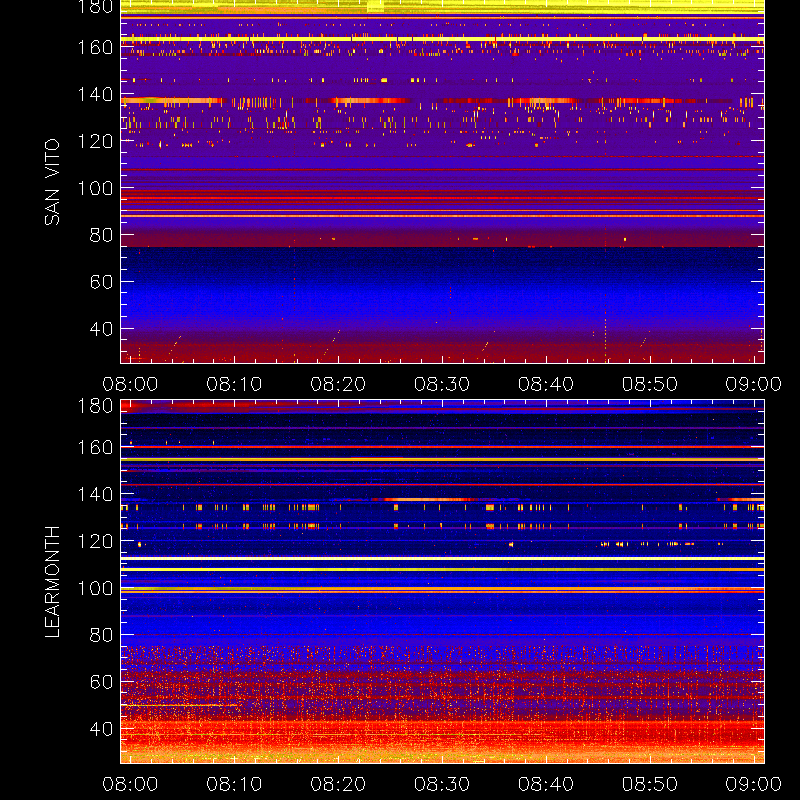Select the 80 tick label on San Vito plot
800x800 pixels.
tap(101, 235)
